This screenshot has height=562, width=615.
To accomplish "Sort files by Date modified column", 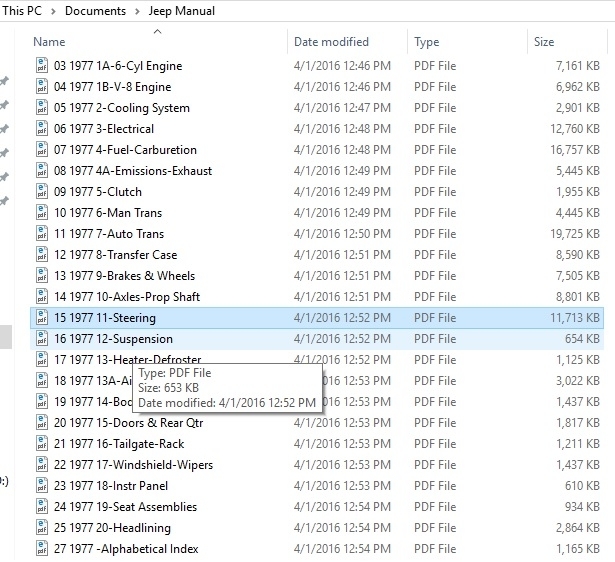I will point(331,42).
